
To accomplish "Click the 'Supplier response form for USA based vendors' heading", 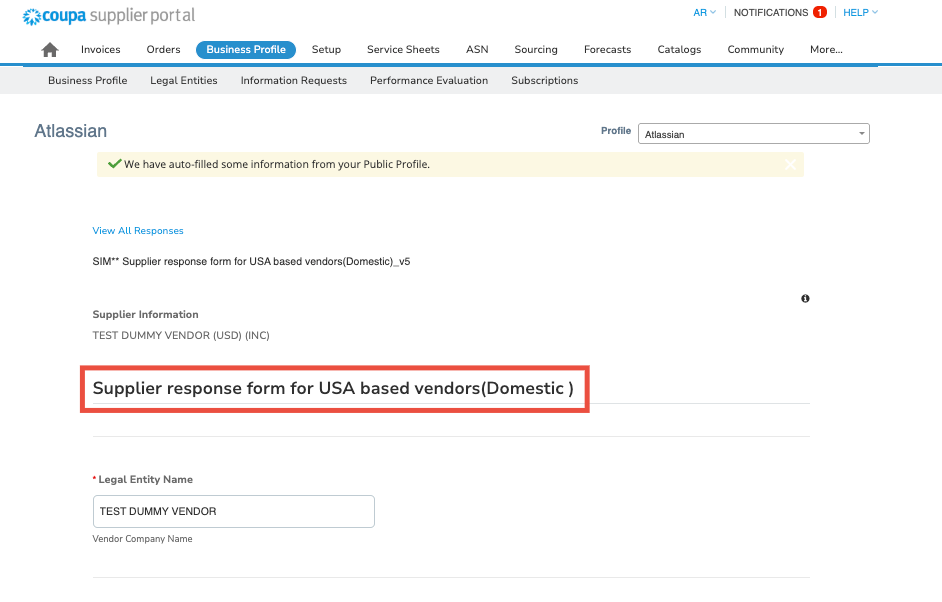I will coord(333,388).
